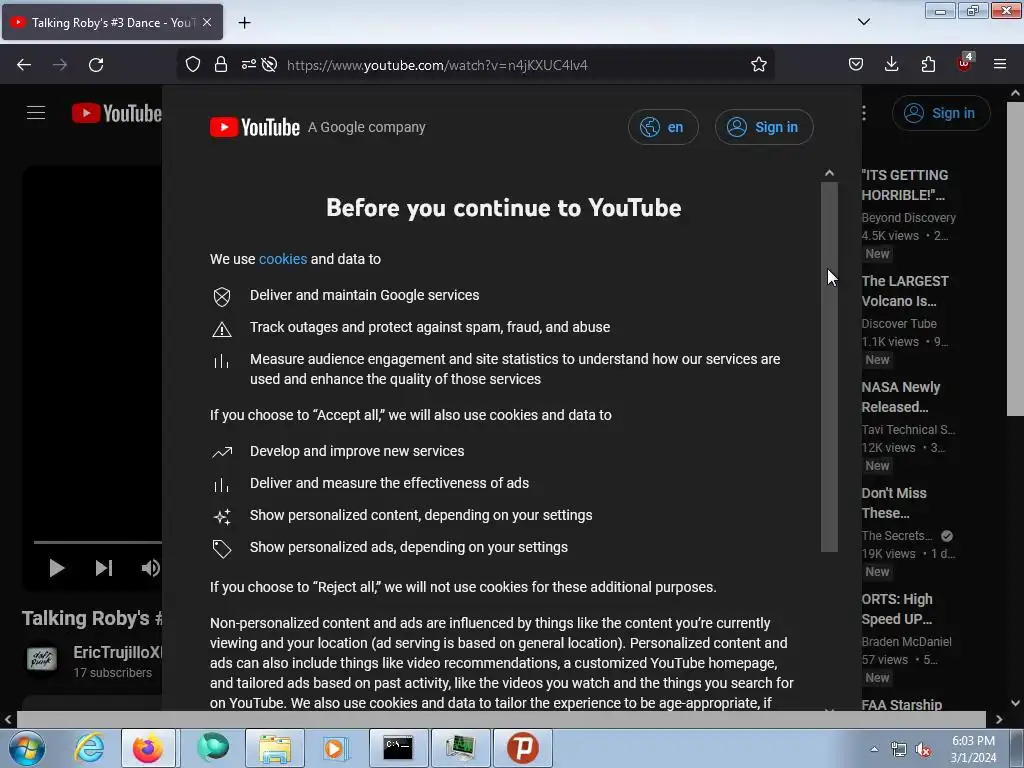This screenshot has width=1024, height=768.
Task: Open the EricTrujilloX channel name link
Action: (x=118, y=652)
